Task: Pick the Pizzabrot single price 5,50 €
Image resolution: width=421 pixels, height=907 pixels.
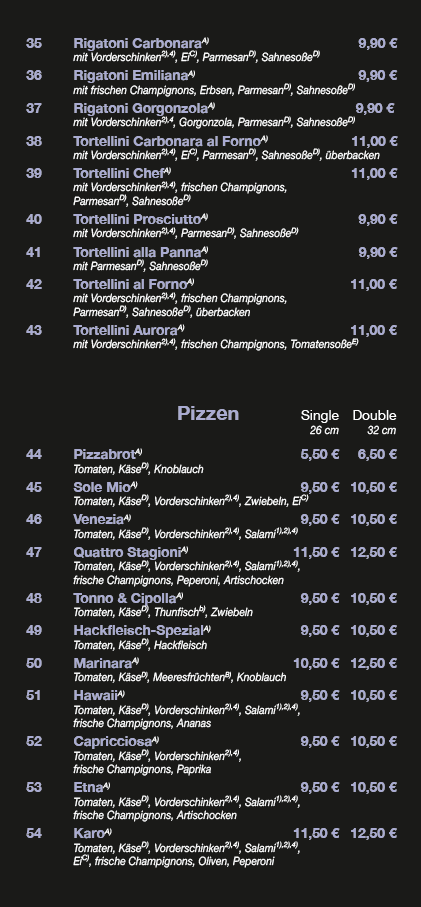Action: click(x=320, y=454)
